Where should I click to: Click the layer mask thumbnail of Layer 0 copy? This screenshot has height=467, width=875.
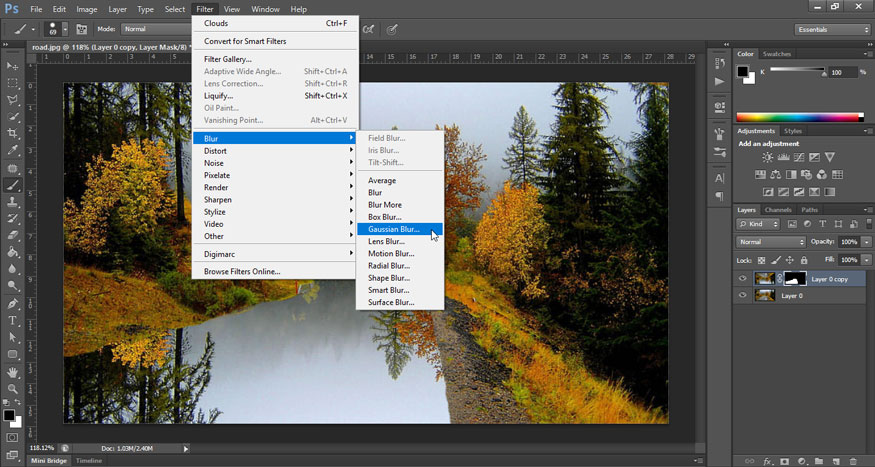tap(796, 279)
